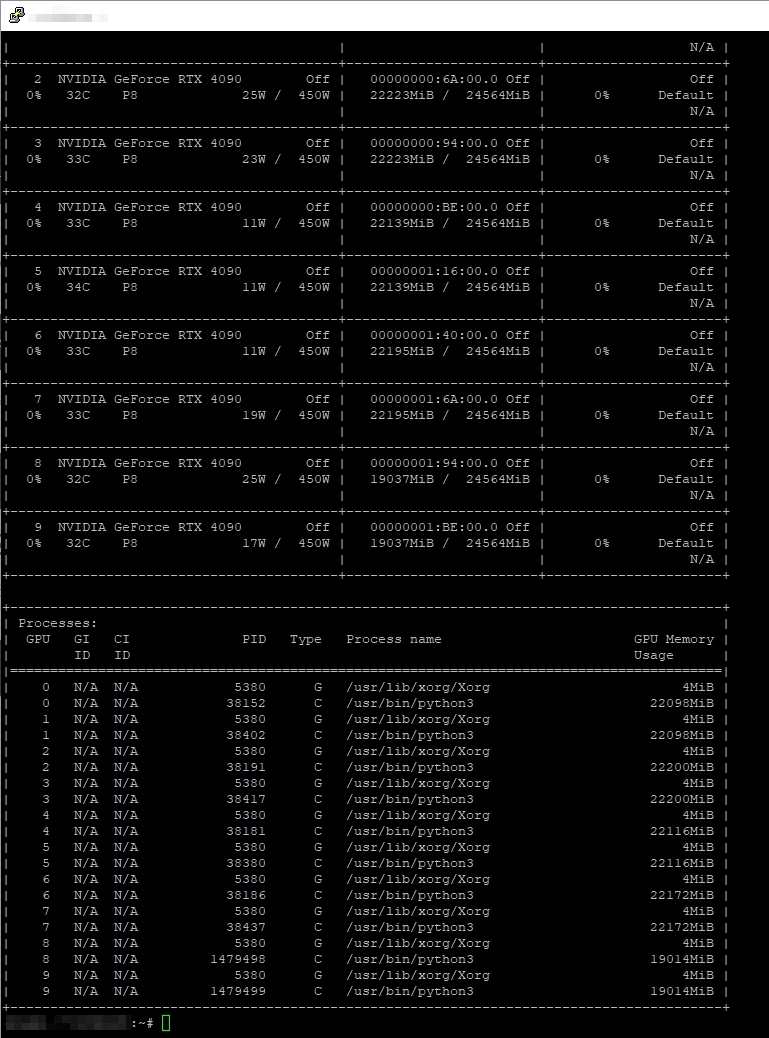Click the Process name column header
The height and width of the screenshot is (1038, 769).
pyautogui.click(x=394, y=639)
